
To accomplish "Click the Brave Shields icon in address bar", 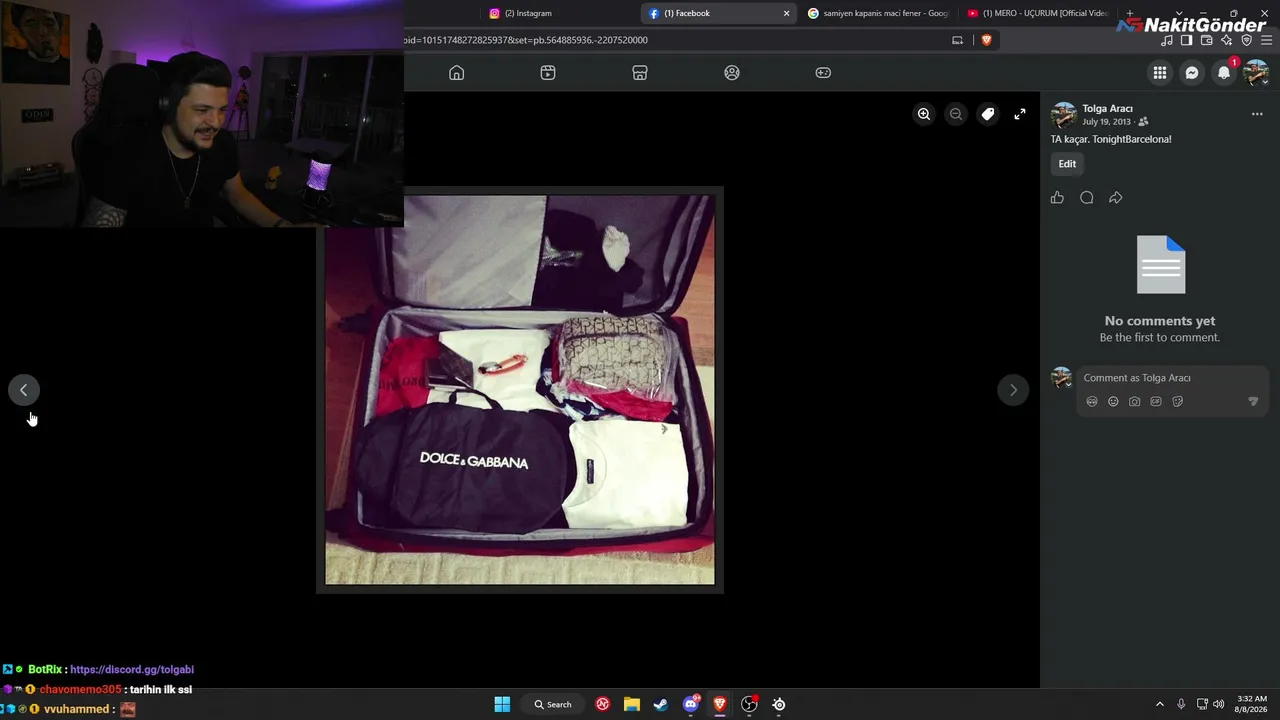I will pos(986,40).
